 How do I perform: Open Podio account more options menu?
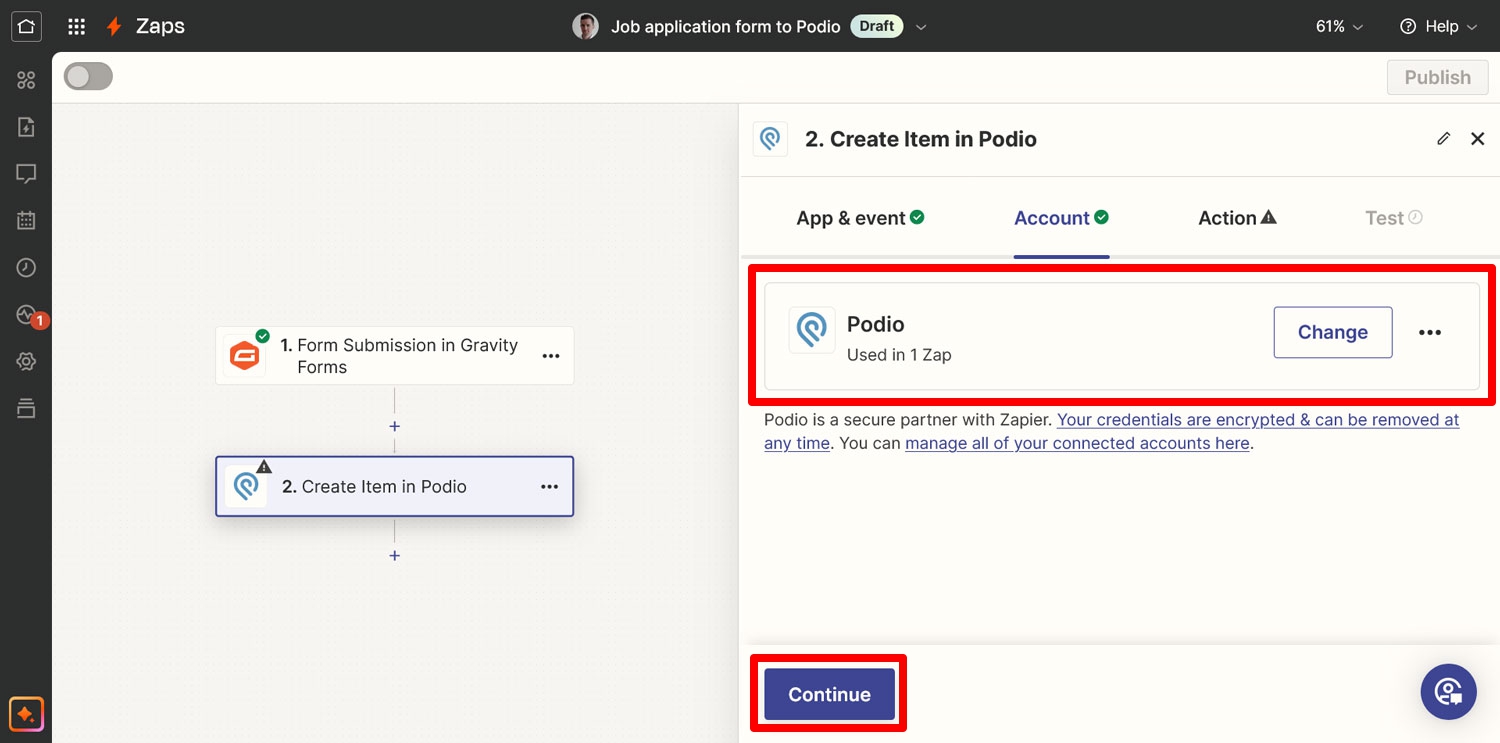(x=1430, y=333)
